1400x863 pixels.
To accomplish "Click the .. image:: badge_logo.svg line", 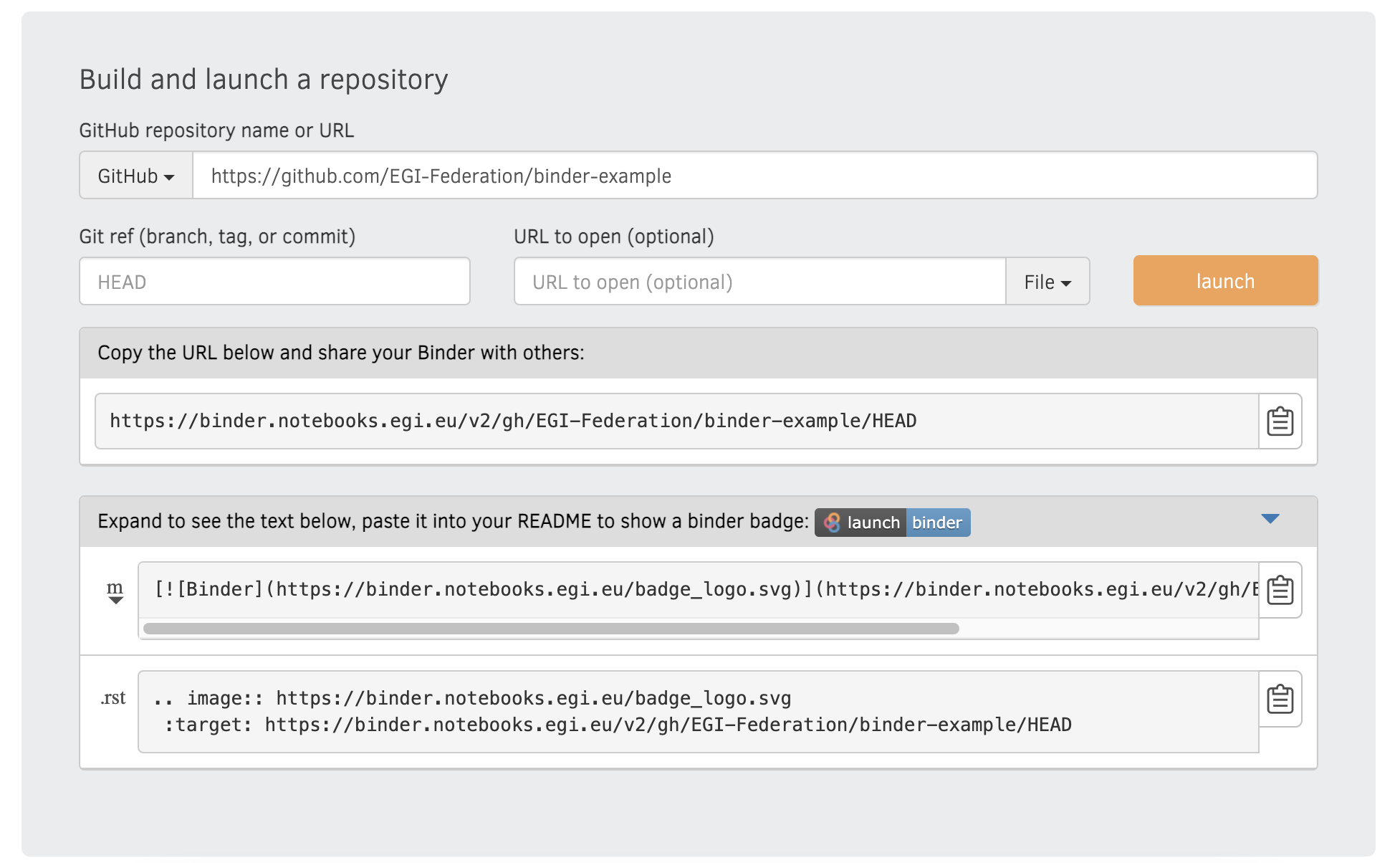I will (473, 698).
